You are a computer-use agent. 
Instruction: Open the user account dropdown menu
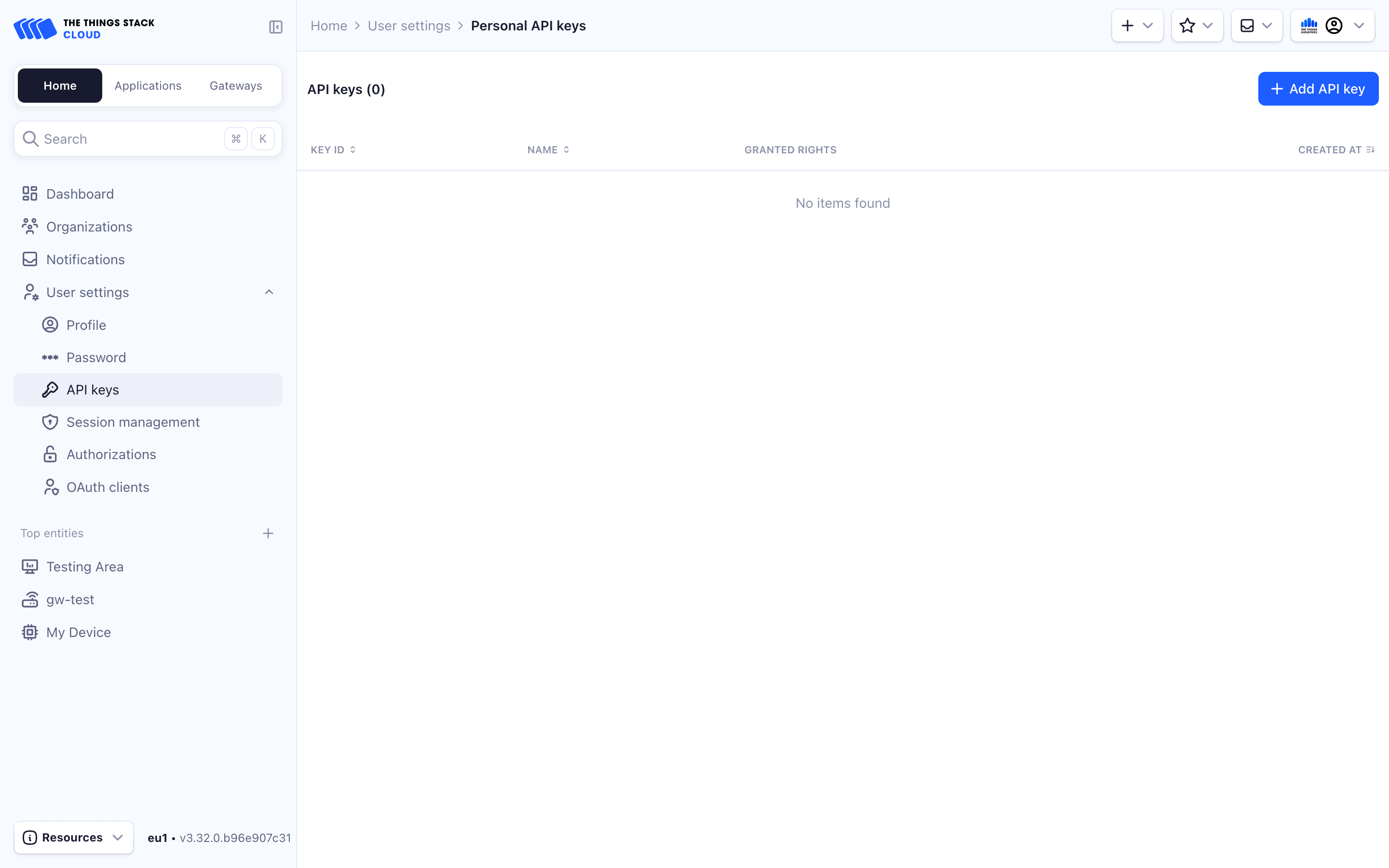click(1332, 26)
